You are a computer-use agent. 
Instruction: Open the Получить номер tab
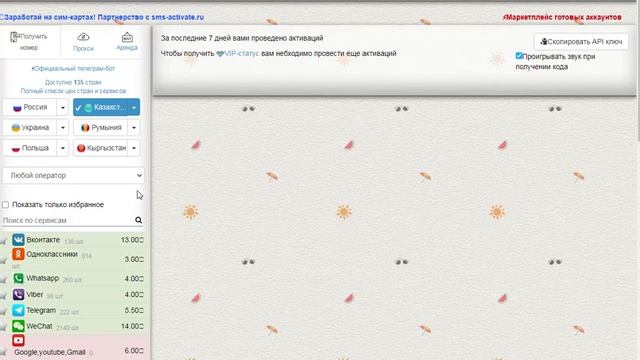[x=29, y=42]
